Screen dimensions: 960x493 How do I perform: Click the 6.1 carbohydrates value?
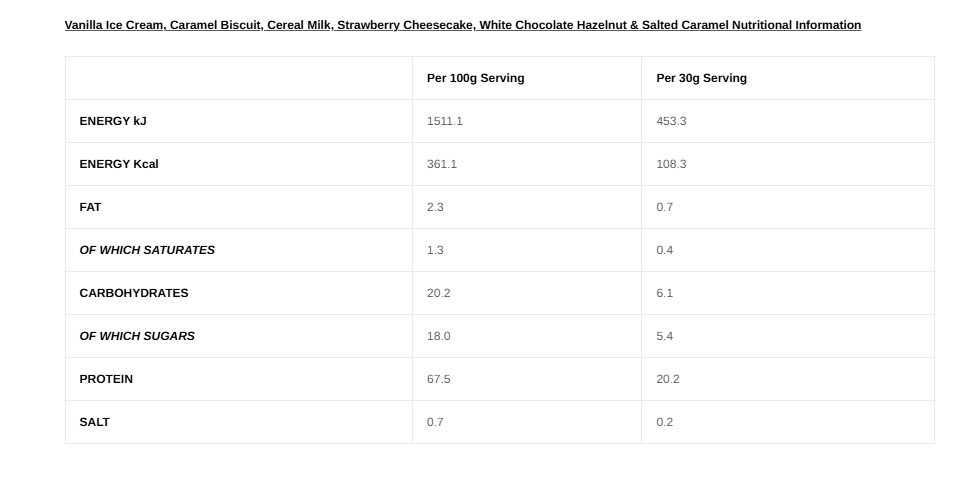pos(664,293)
